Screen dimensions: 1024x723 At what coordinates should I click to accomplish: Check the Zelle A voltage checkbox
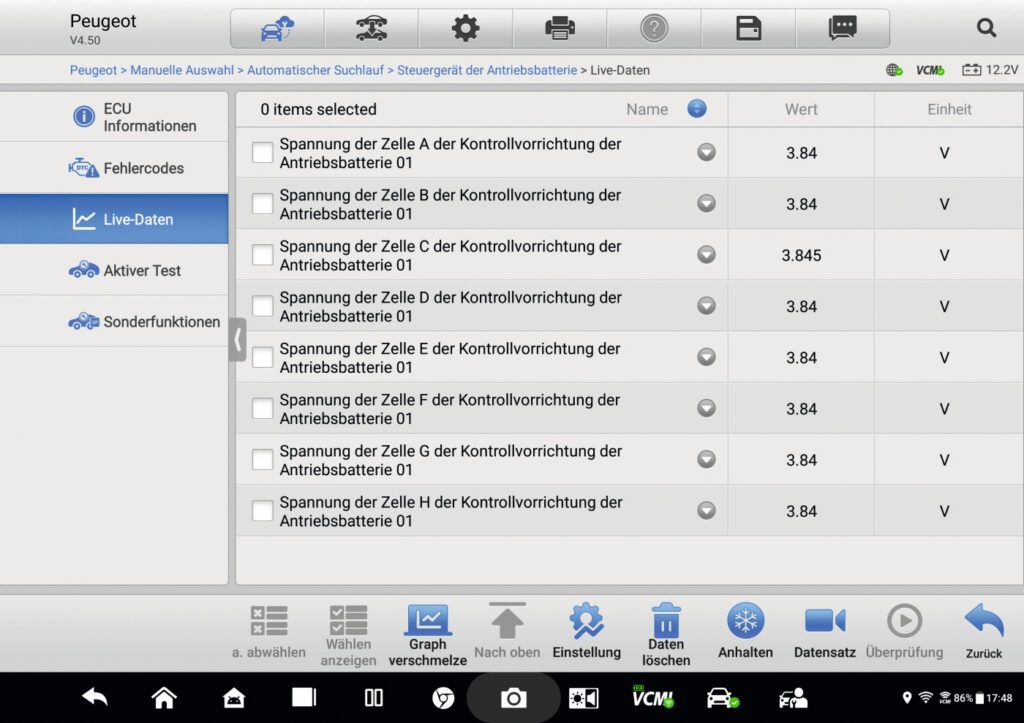tap(262, 153)
